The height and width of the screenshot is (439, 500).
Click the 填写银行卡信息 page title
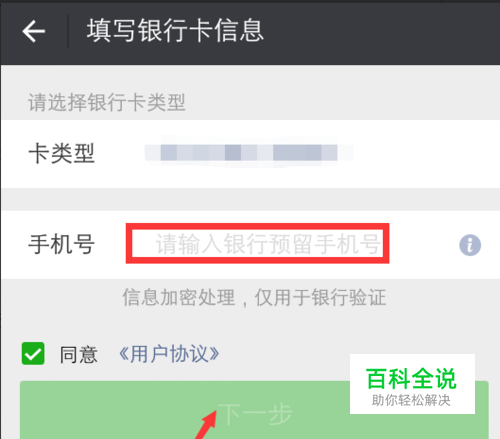point(175,31)
